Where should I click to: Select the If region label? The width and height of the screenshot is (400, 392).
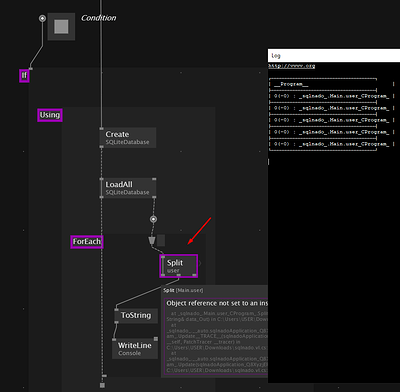(24, 76)
